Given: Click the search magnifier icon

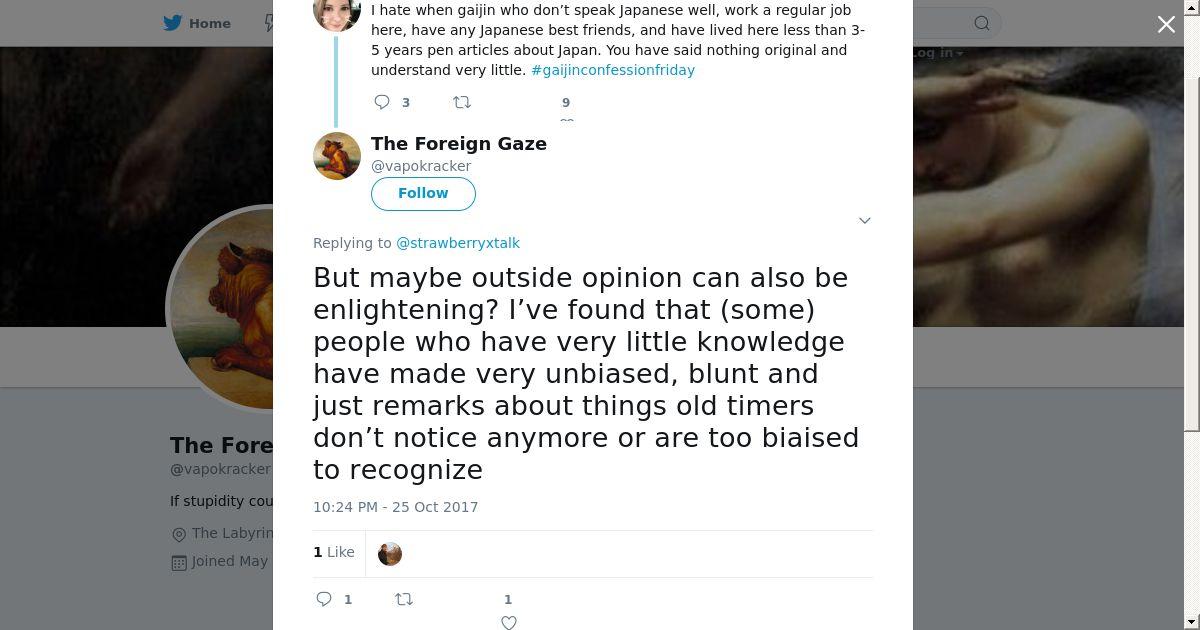Looking at the screenshot, I should [982, 23].
